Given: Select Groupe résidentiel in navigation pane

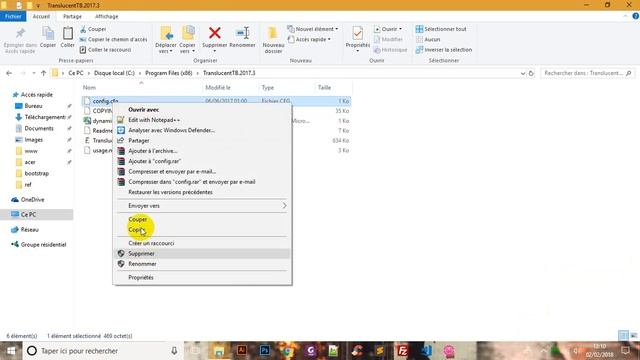Looking at the screenshot, I should (43, 245).
